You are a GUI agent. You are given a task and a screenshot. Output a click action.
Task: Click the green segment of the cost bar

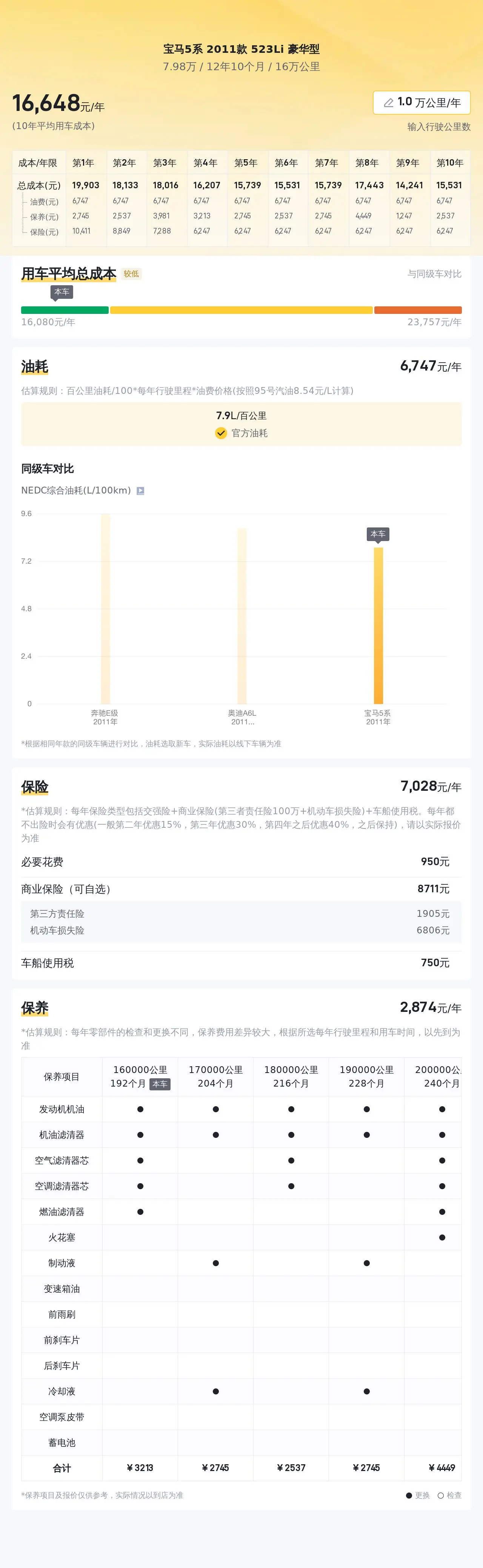65,310
